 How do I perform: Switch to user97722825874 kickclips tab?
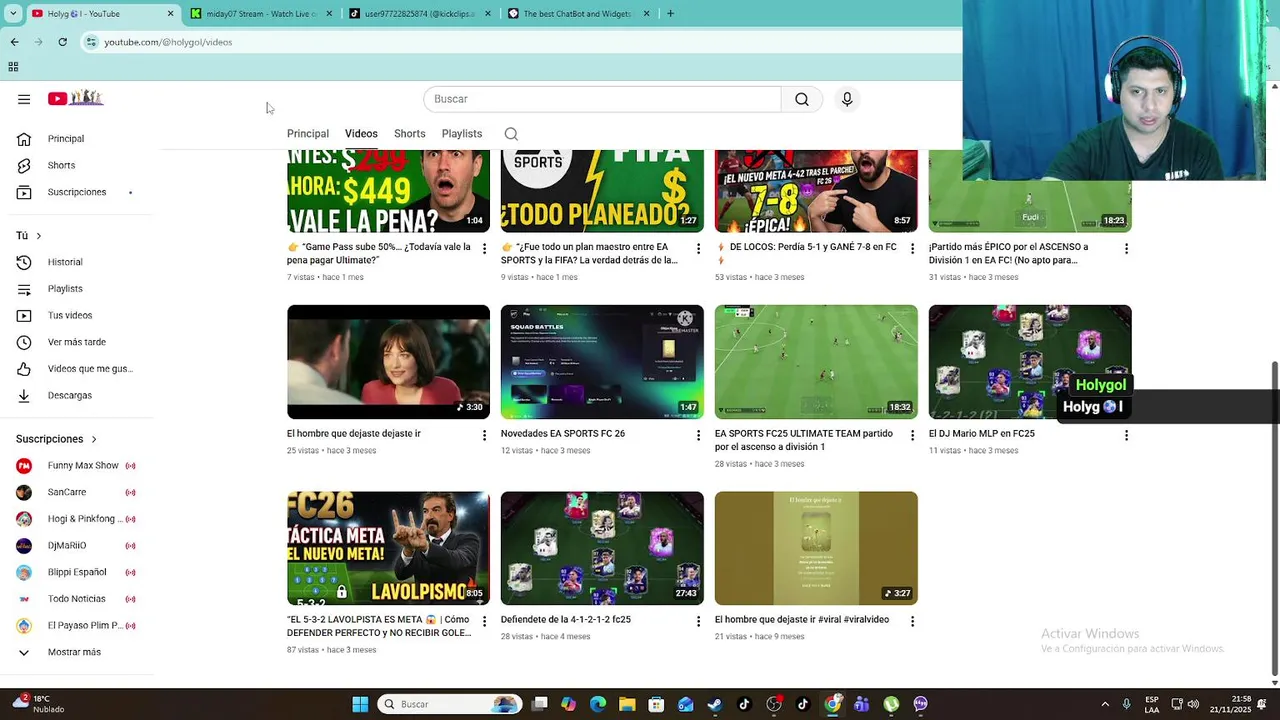(418, 14)
